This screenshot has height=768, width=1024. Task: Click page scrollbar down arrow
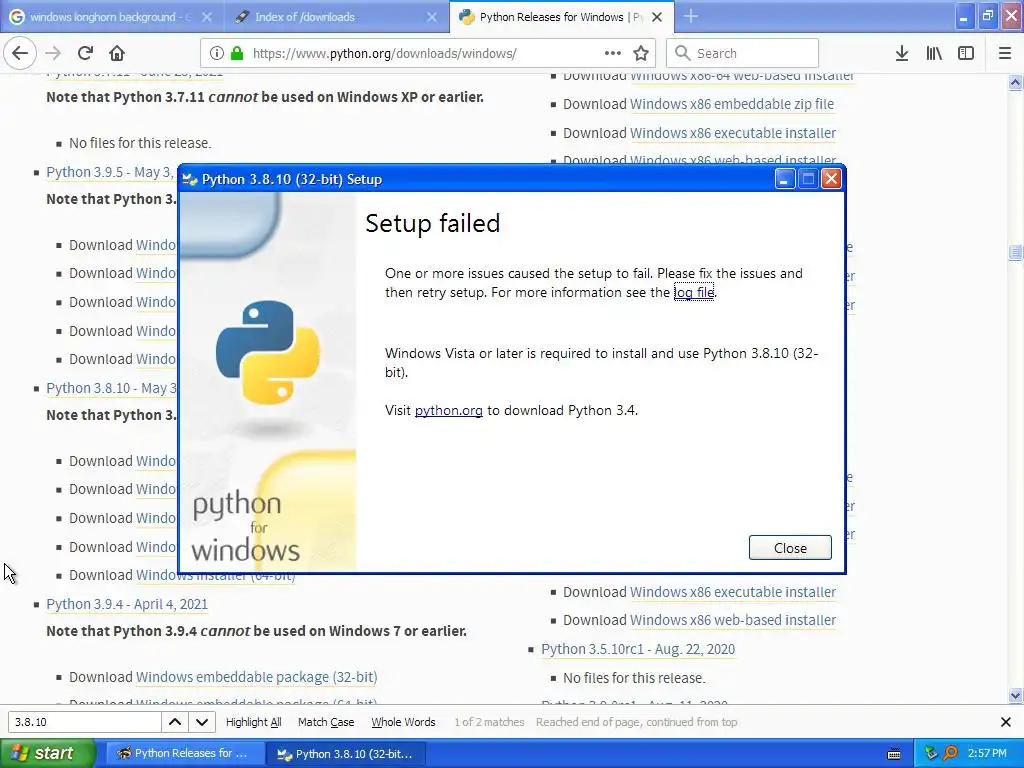(1016, 696)
